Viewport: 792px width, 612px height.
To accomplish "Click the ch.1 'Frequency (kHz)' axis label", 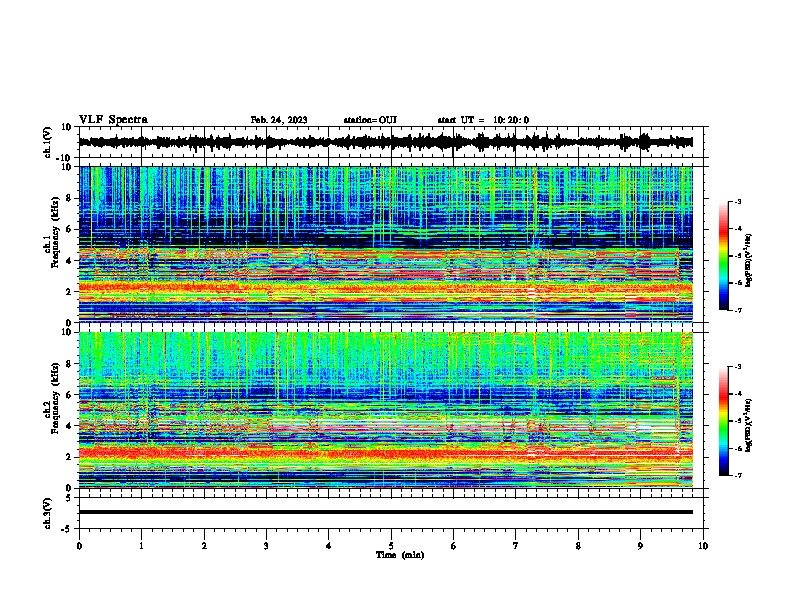I will [x=55, y=232].
